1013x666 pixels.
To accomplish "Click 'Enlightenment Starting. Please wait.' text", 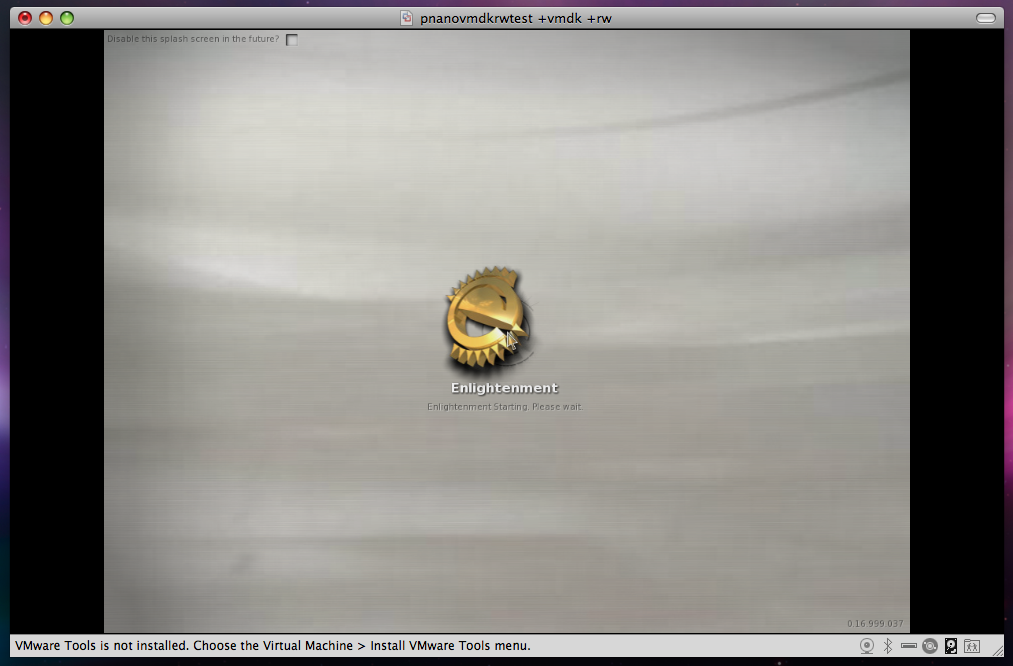I will pos(505,406).
